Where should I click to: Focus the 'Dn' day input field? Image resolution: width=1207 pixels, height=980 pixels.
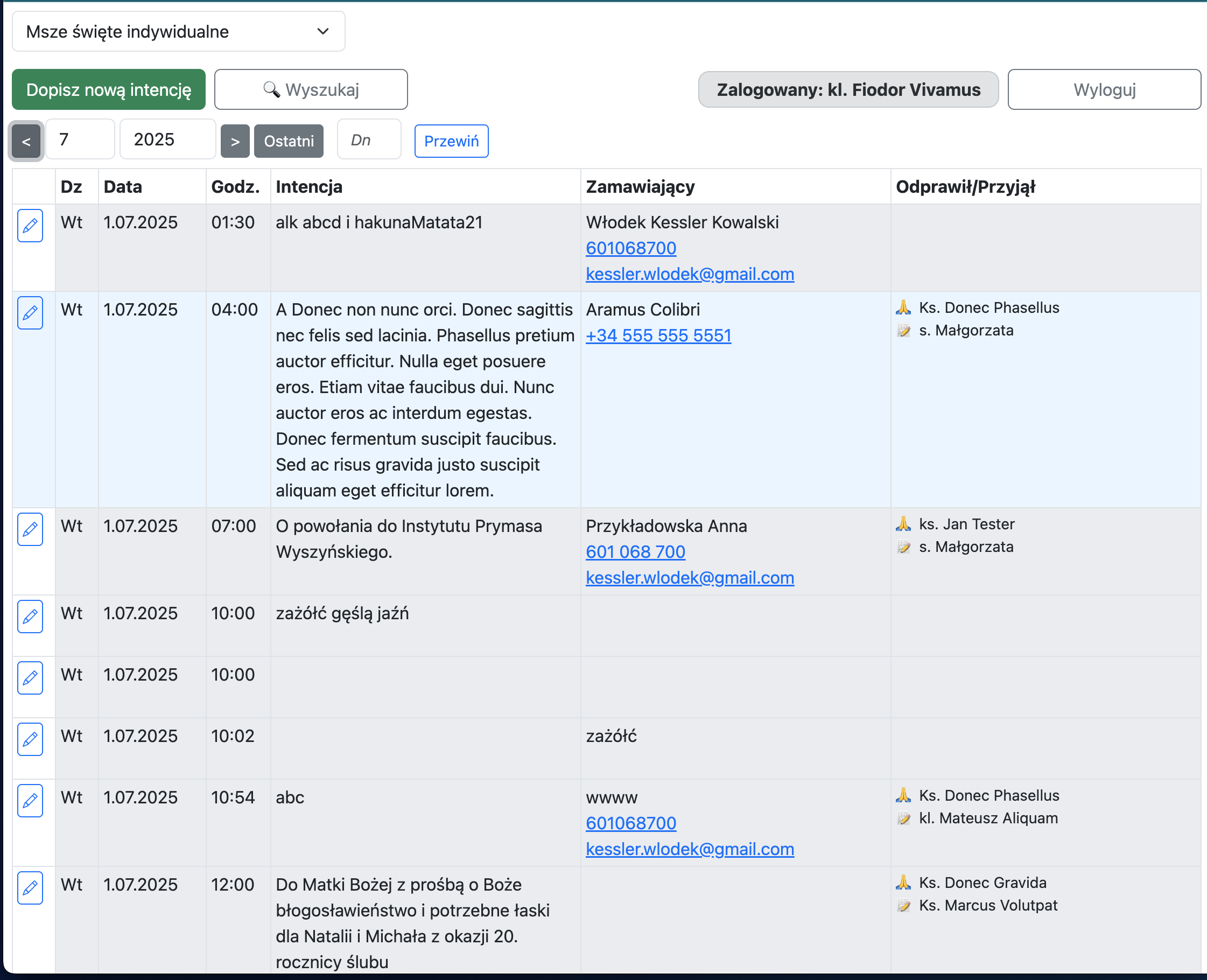[368, 139]
